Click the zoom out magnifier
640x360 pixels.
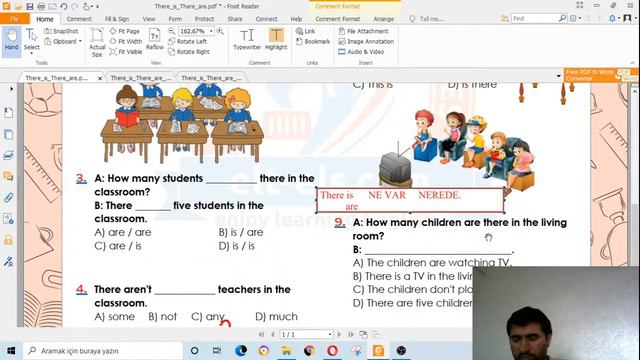pyautogui.click(x=171, y=31)
